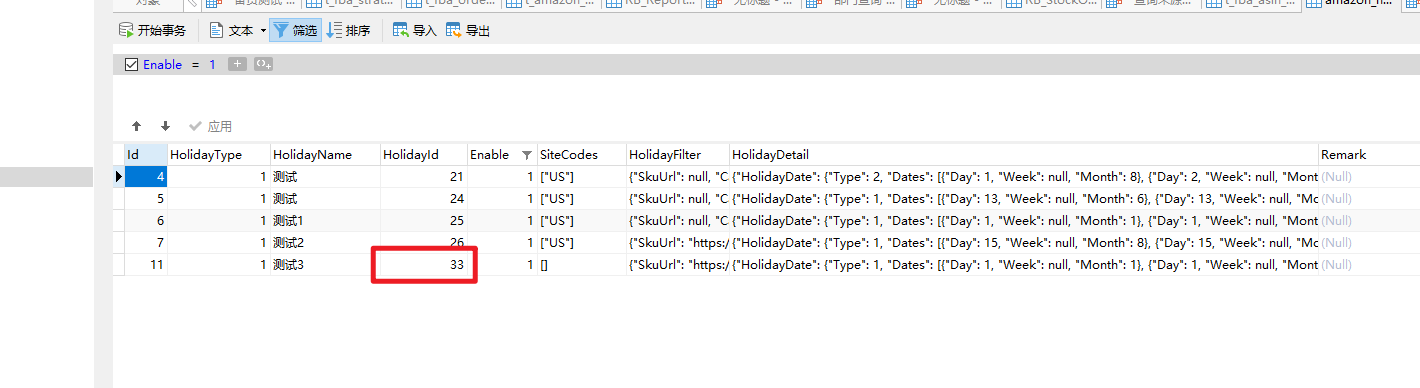This screenshot has height=388, width=1420.
Task: Toggle the Filter (筛选) funnel button
Action: point(295,31)
